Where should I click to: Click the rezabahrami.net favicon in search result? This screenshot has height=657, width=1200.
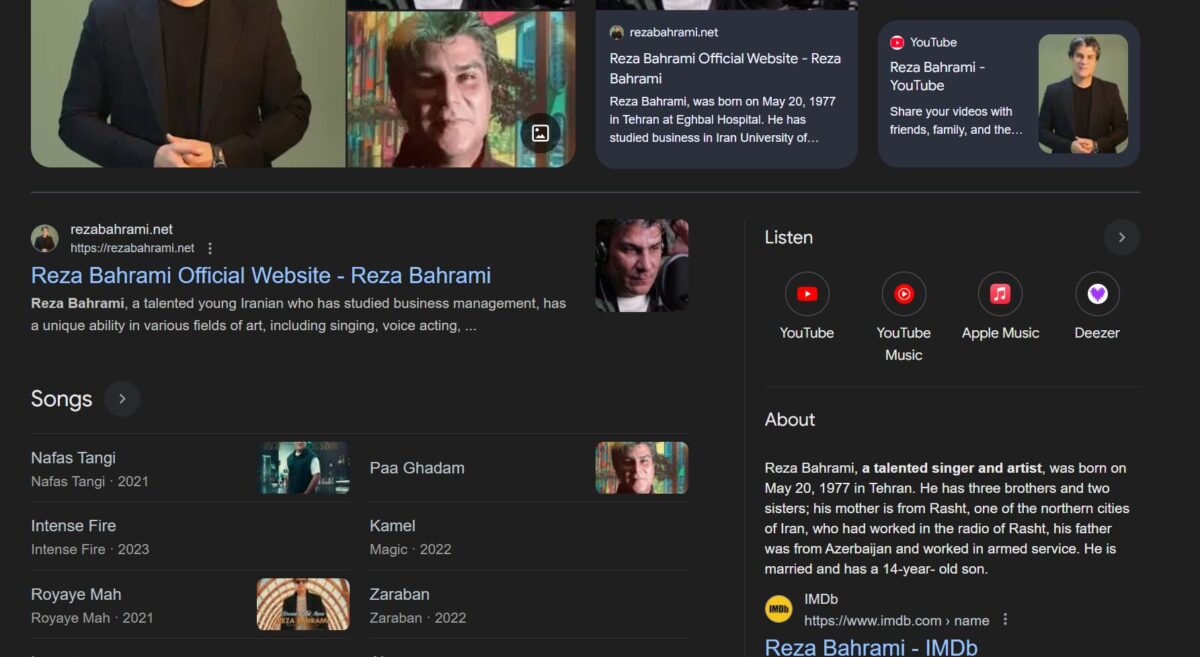pyautogui.click(x=45, y=238)
